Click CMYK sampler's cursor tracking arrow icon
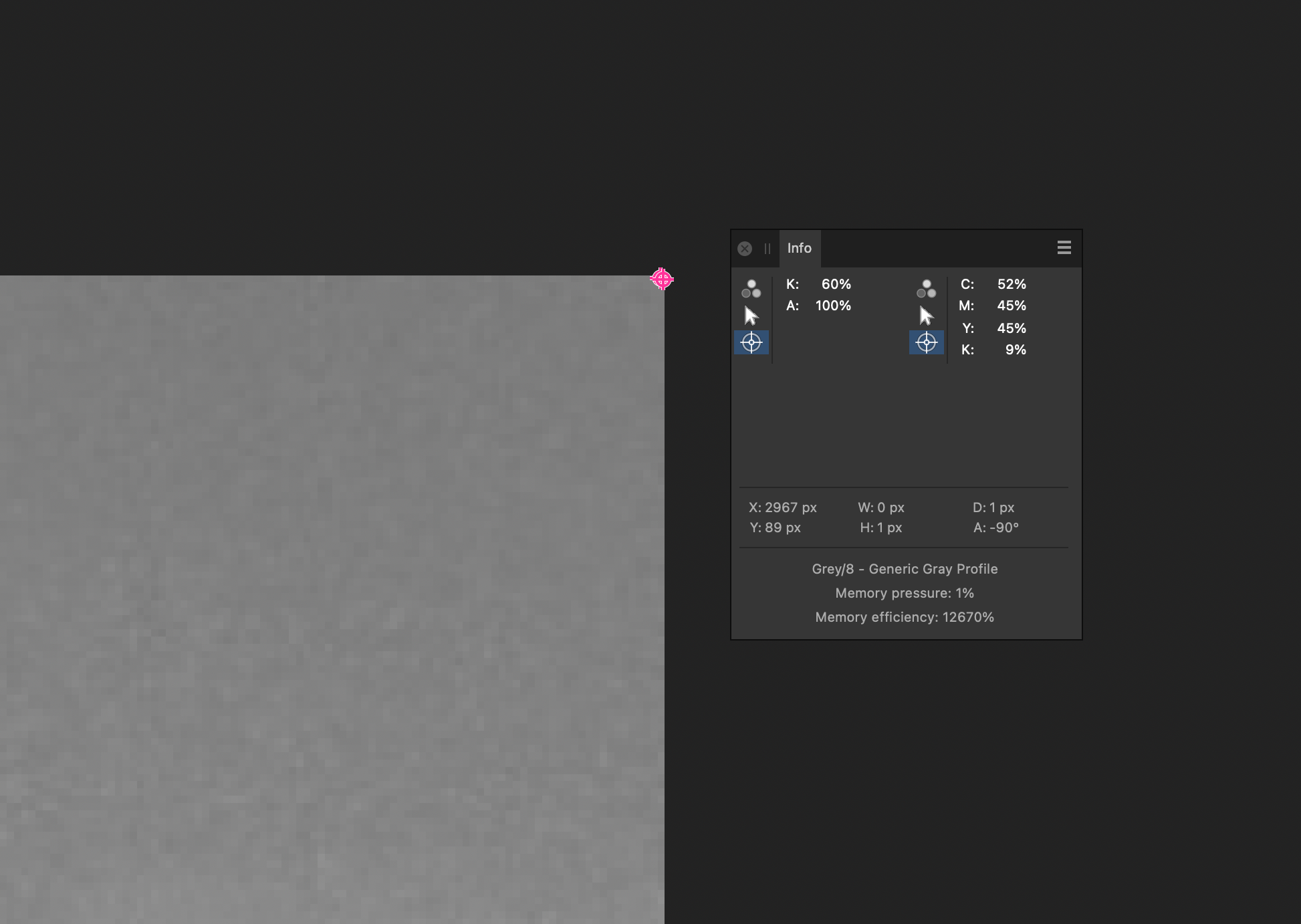This screenshot has height=924, width=1301. (926, 316)
